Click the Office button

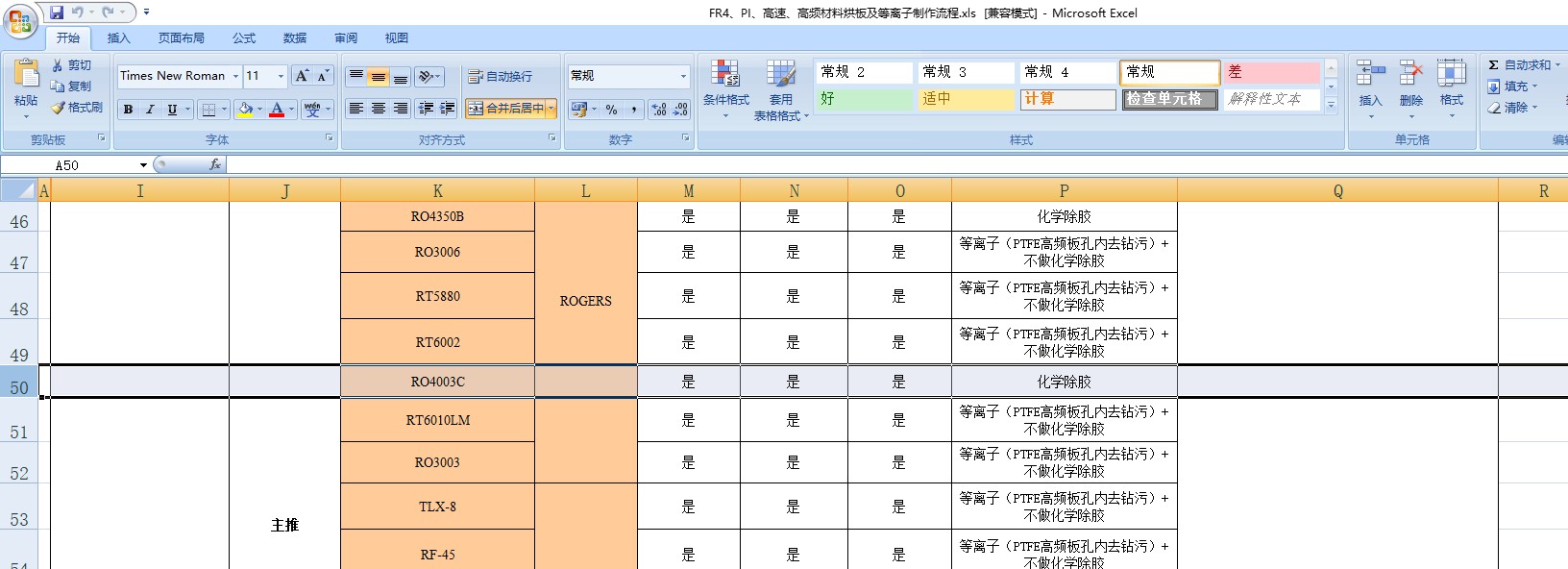click(20, 20)
